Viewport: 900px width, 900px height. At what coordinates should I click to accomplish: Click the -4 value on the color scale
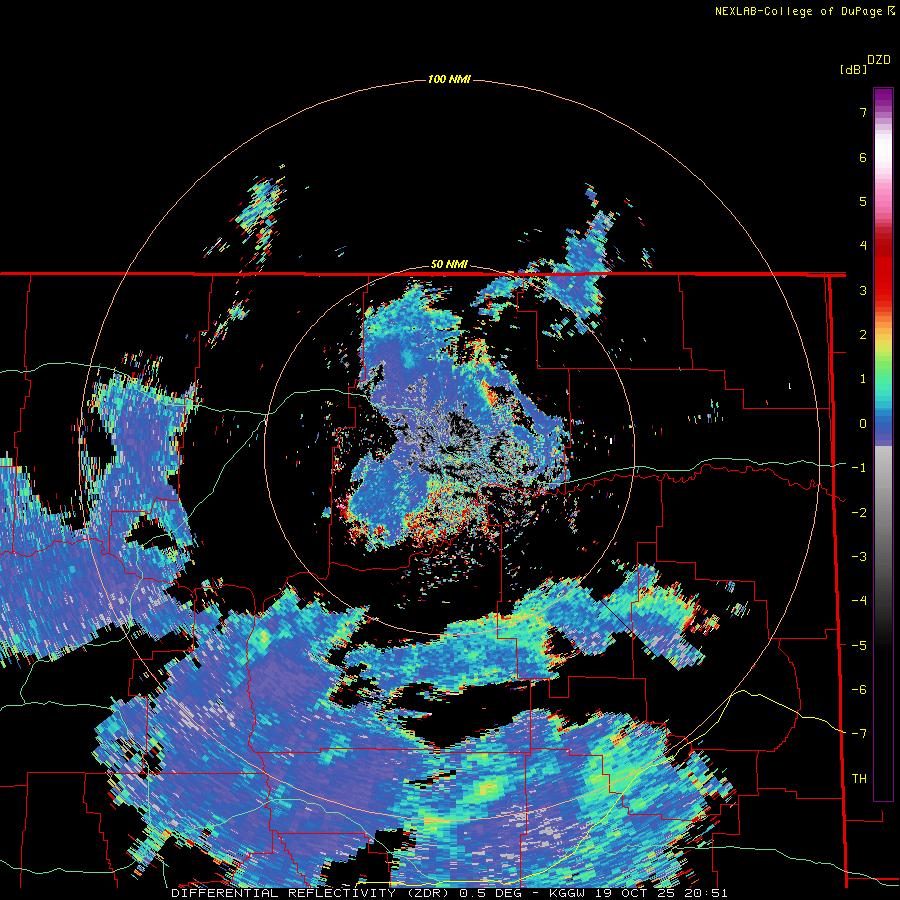pos(859,601)
